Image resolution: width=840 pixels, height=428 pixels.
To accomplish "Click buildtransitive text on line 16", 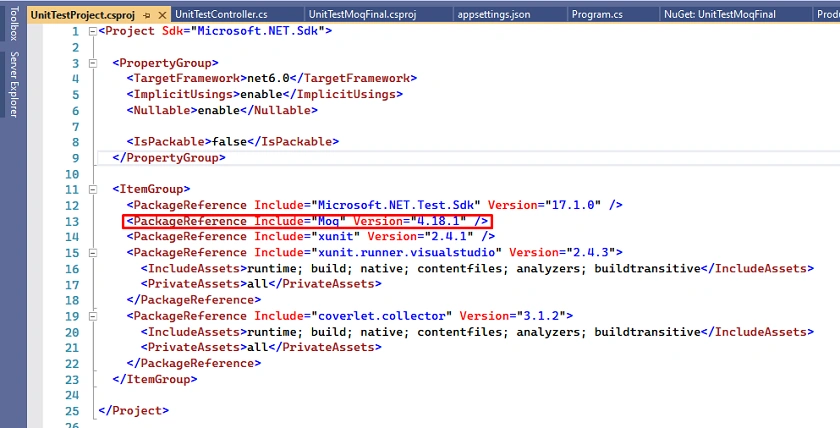I will pos(648,268).
